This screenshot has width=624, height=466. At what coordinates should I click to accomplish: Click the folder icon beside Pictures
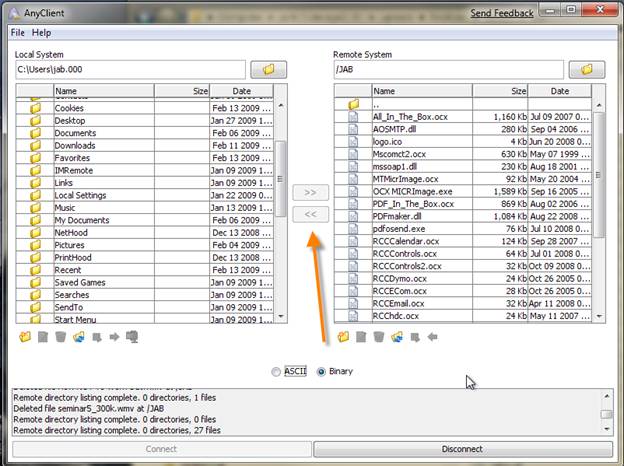point(35,245)
